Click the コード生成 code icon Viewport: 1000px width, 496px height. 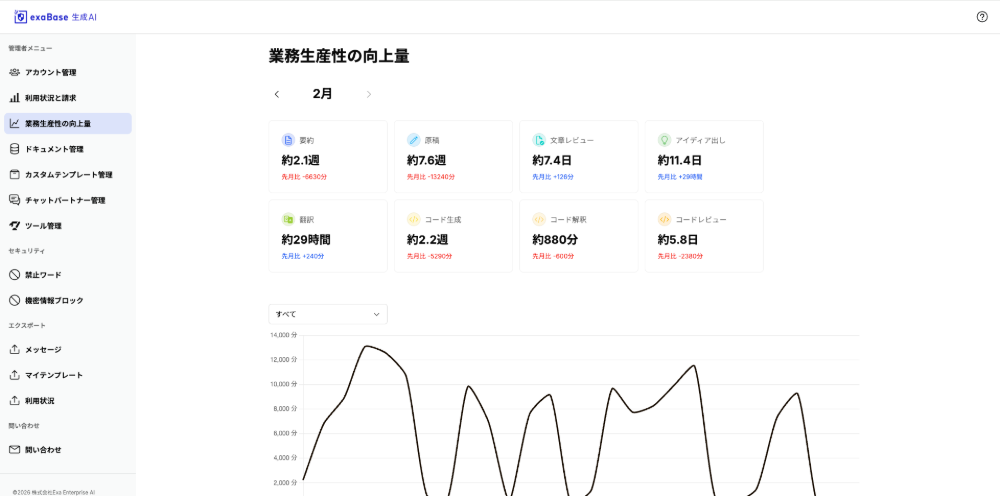[413, 219]
